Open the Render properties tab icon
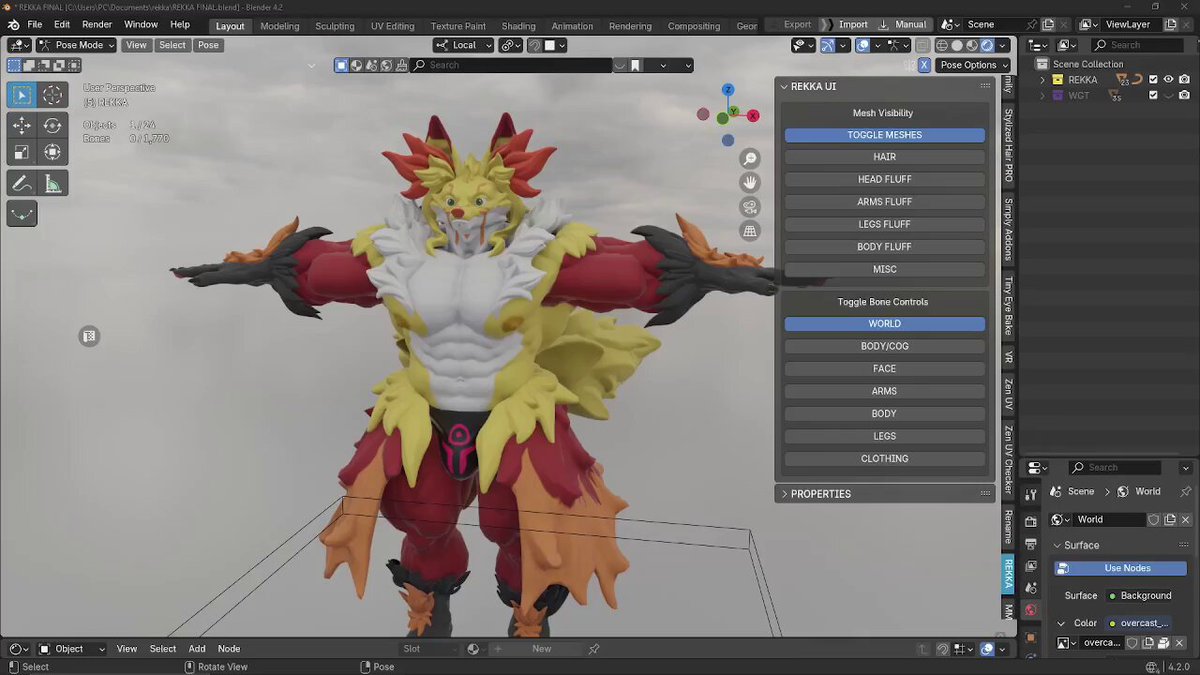1200x675 pixels. click(x=1031, y=520)
